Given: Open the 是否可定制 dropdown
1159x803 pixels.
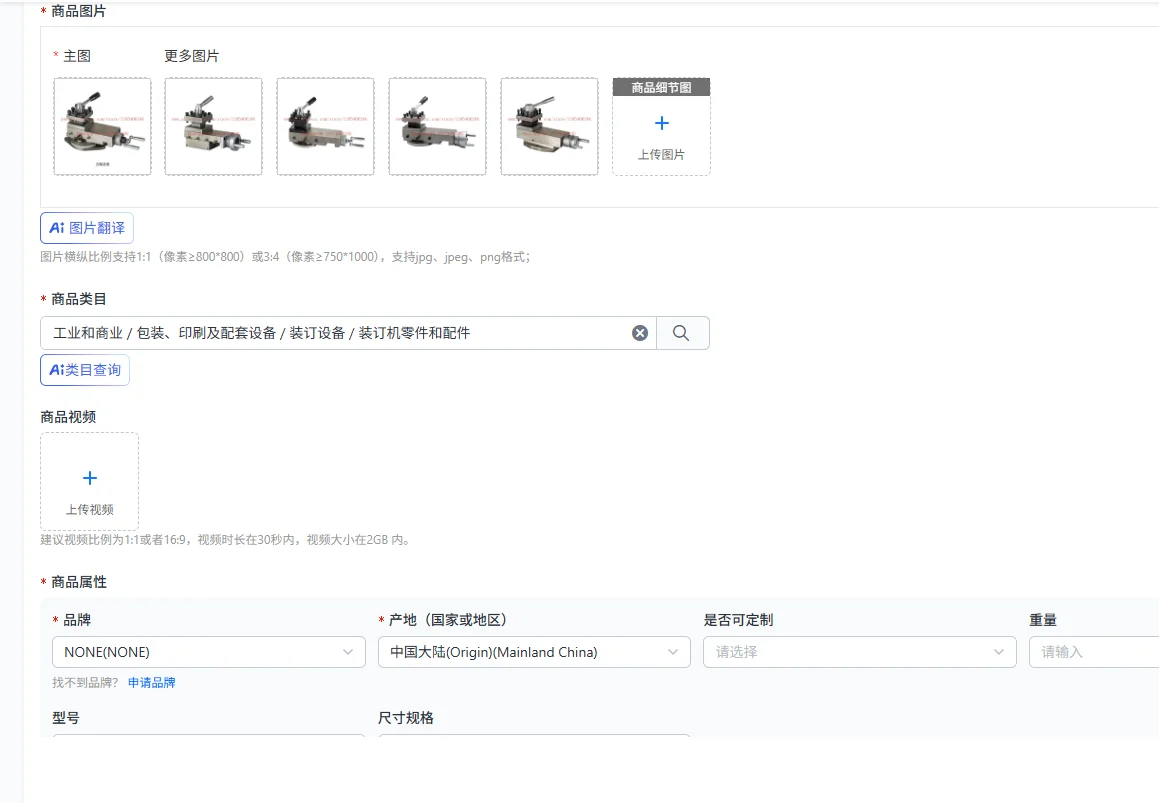Looking at the screenshot, I should tap(860, 652).
